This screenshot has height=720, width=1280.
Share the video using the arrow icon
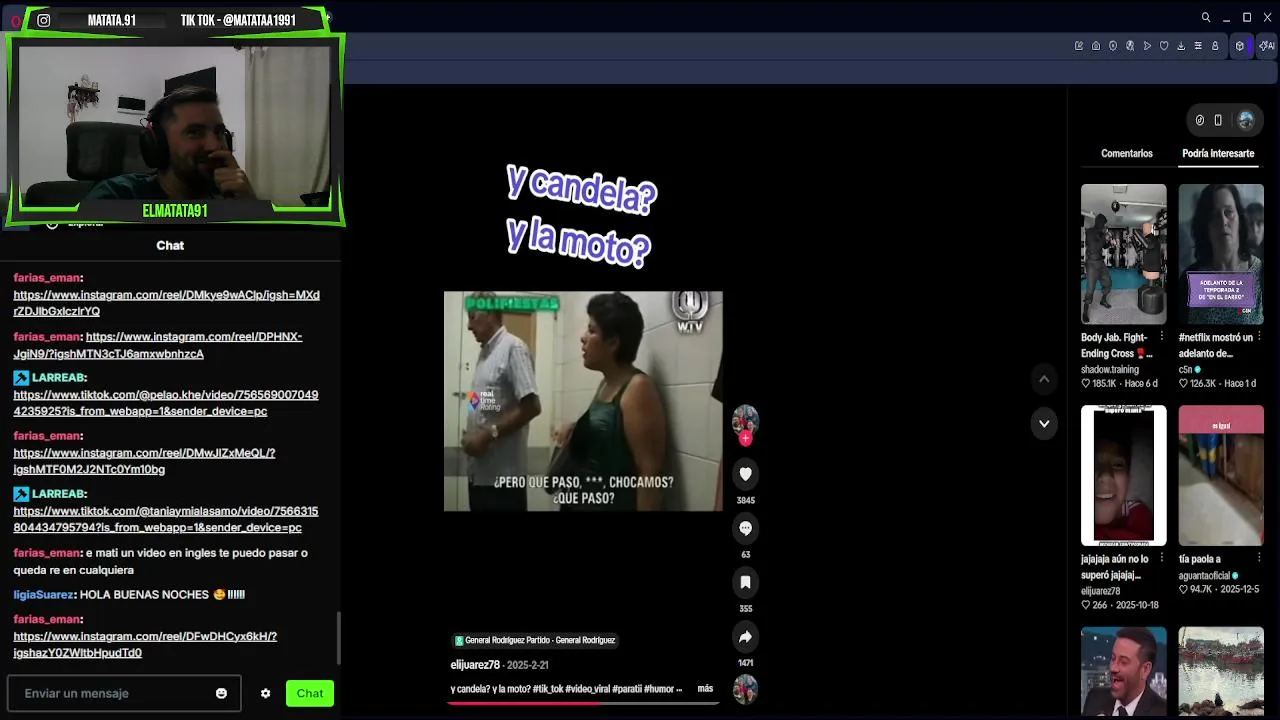click(x=745, y=636)
